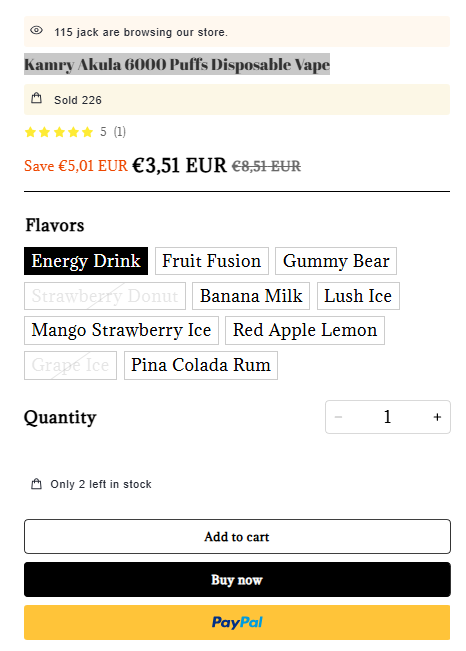Click the black Buy now button
This screenshot has width=466, height=651.
click(x=237, y=580)
